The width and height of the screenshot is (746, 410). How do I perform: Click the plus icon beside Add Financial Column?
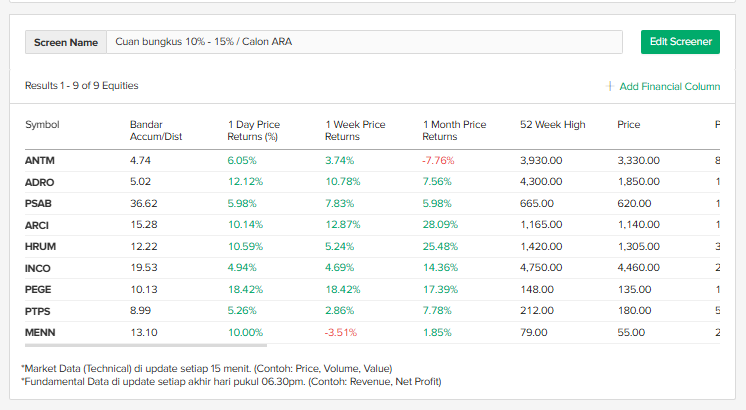tap(610, 87)
